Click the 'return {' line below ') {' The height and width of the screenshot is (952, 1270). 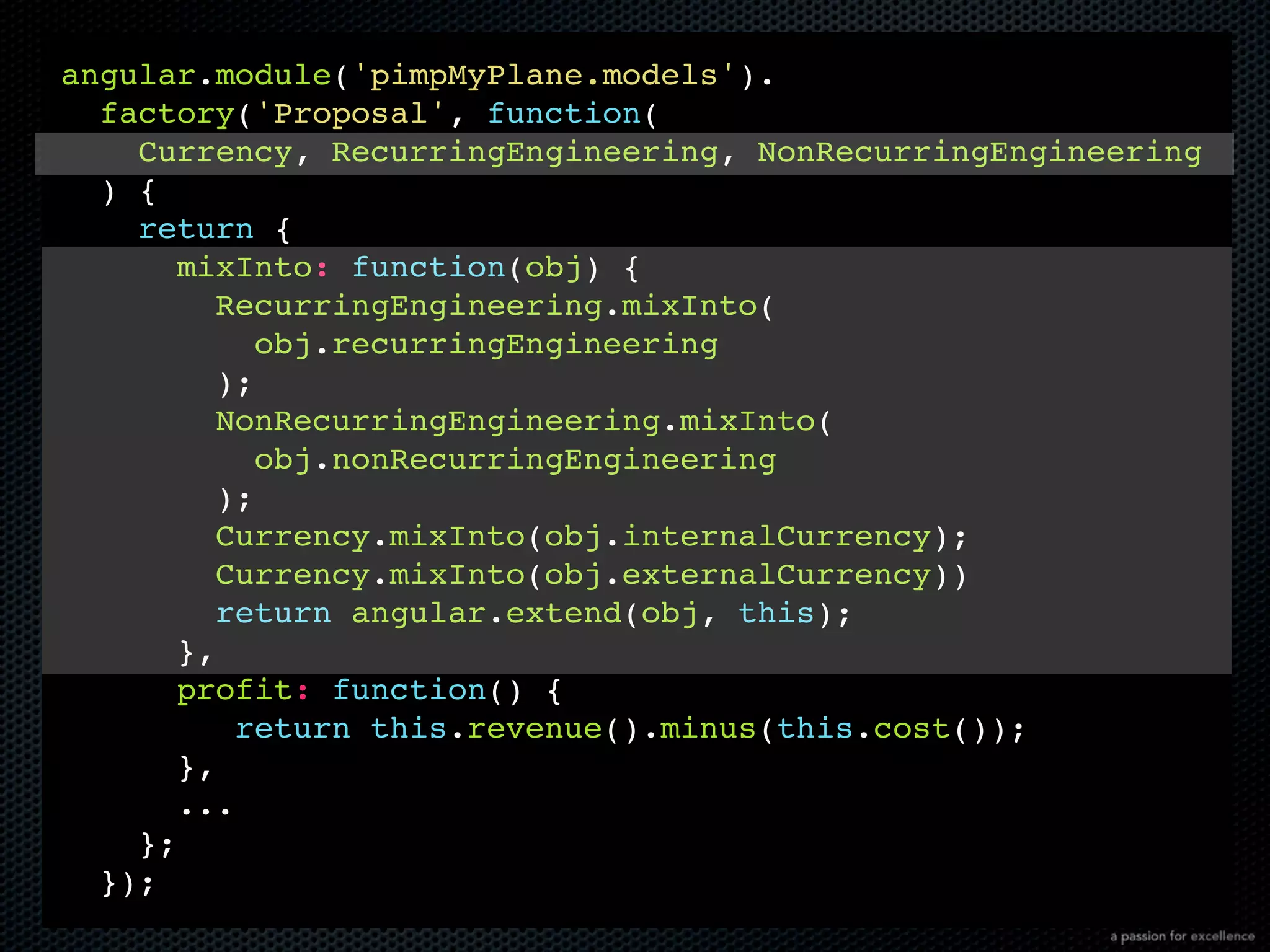click(215, 230)
